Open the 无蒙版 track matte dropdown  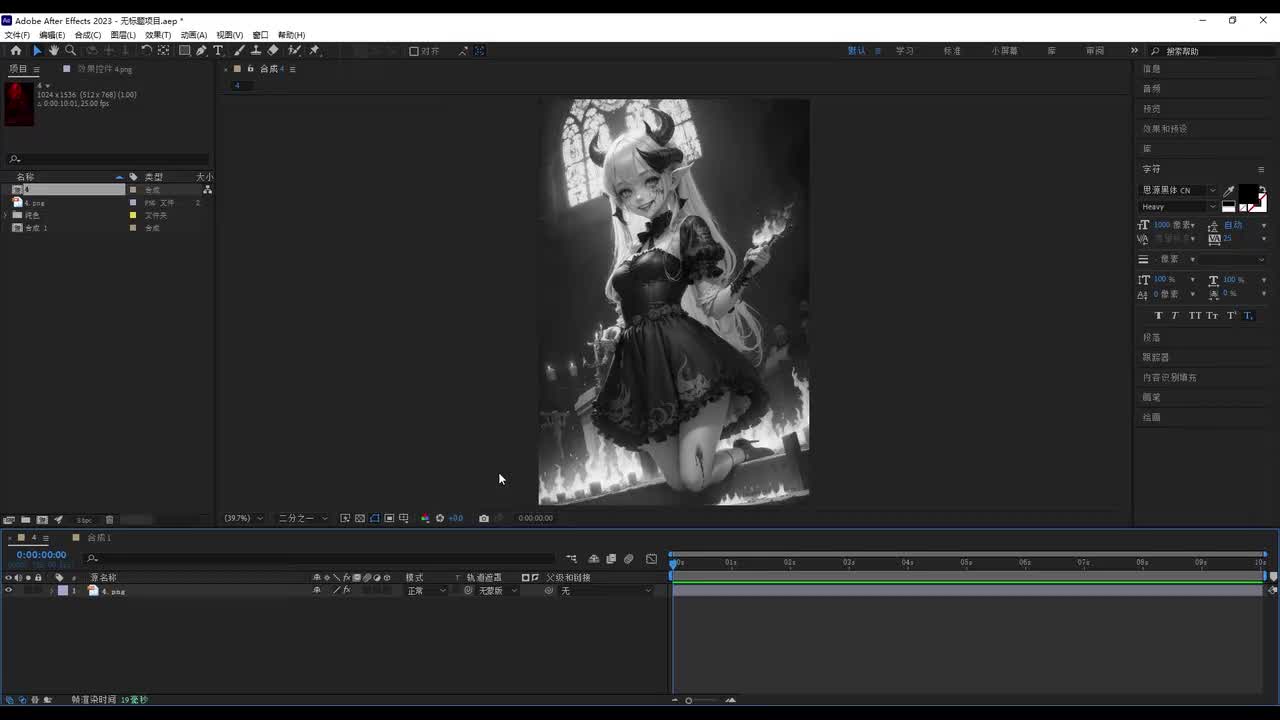point(498,591)
